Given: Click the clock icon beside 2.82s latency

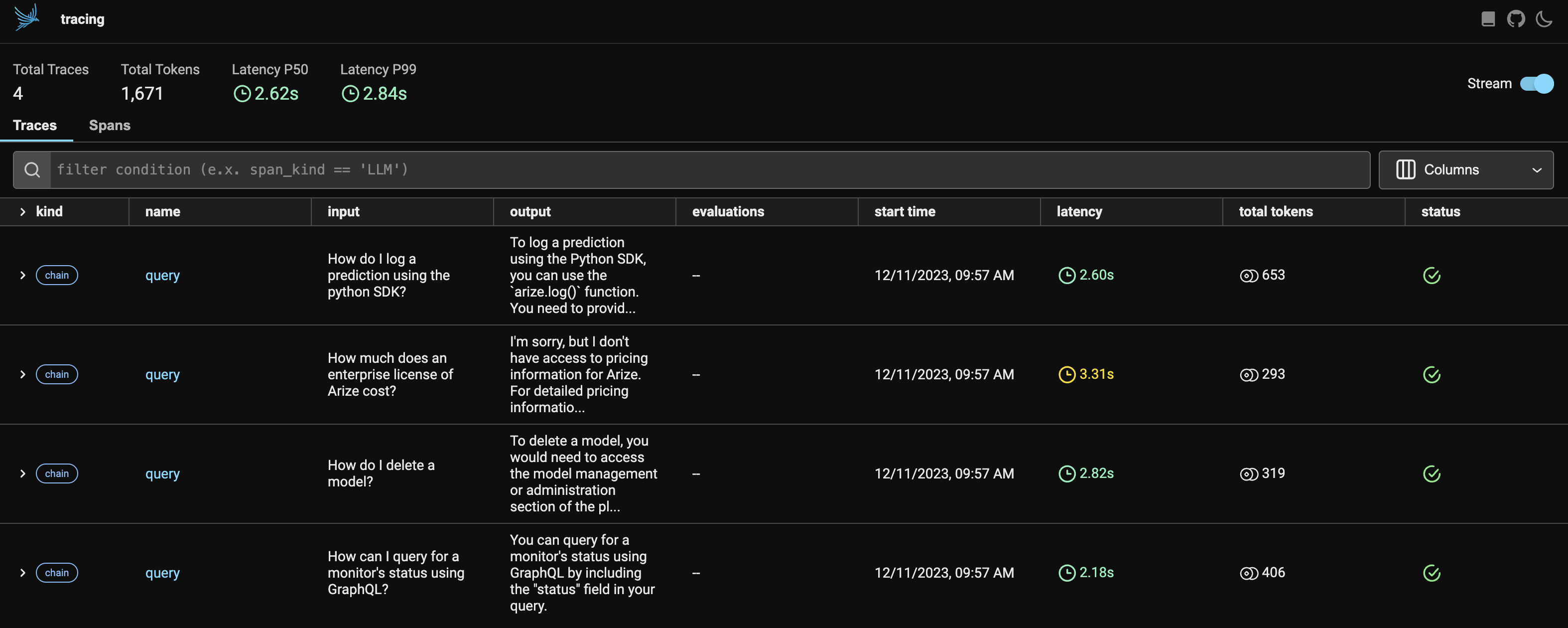Looking at the screenshot, I should tap(1066, 474).
